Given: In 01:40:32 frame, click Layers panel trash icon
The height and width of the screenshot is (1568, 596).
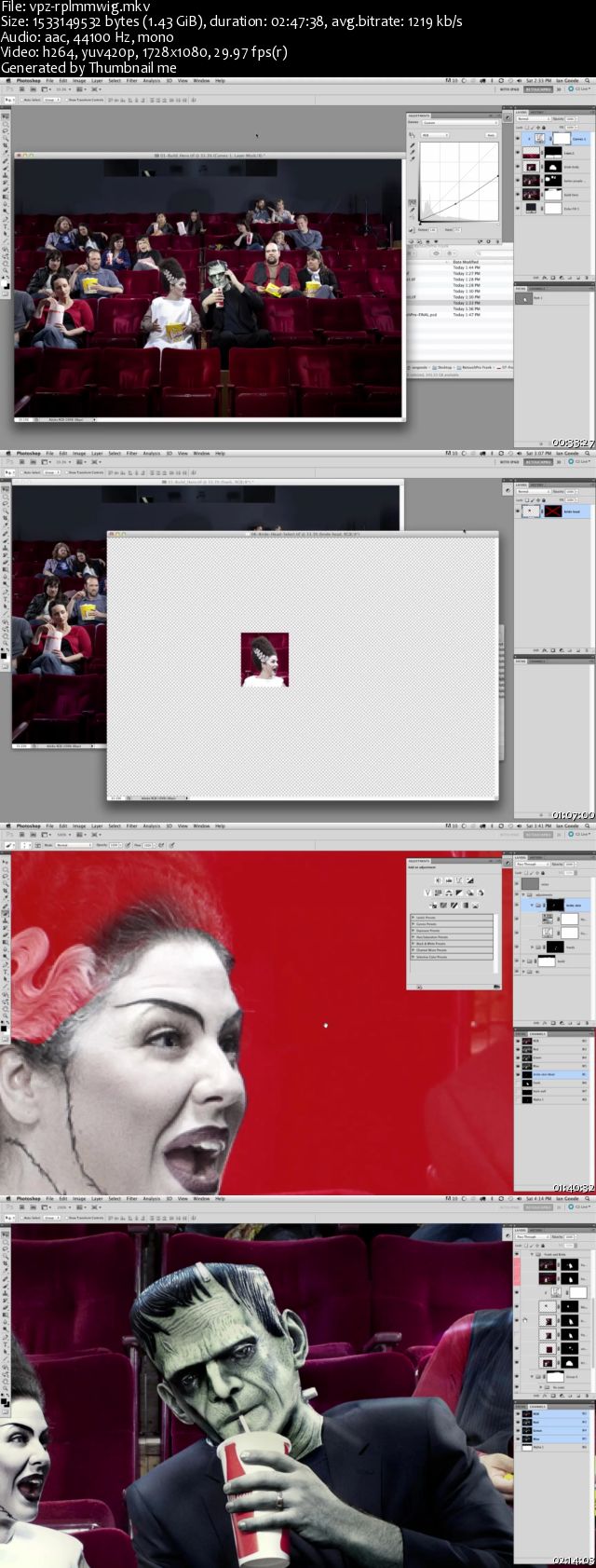Looking at the screenshot, I should click(587, 1023).
